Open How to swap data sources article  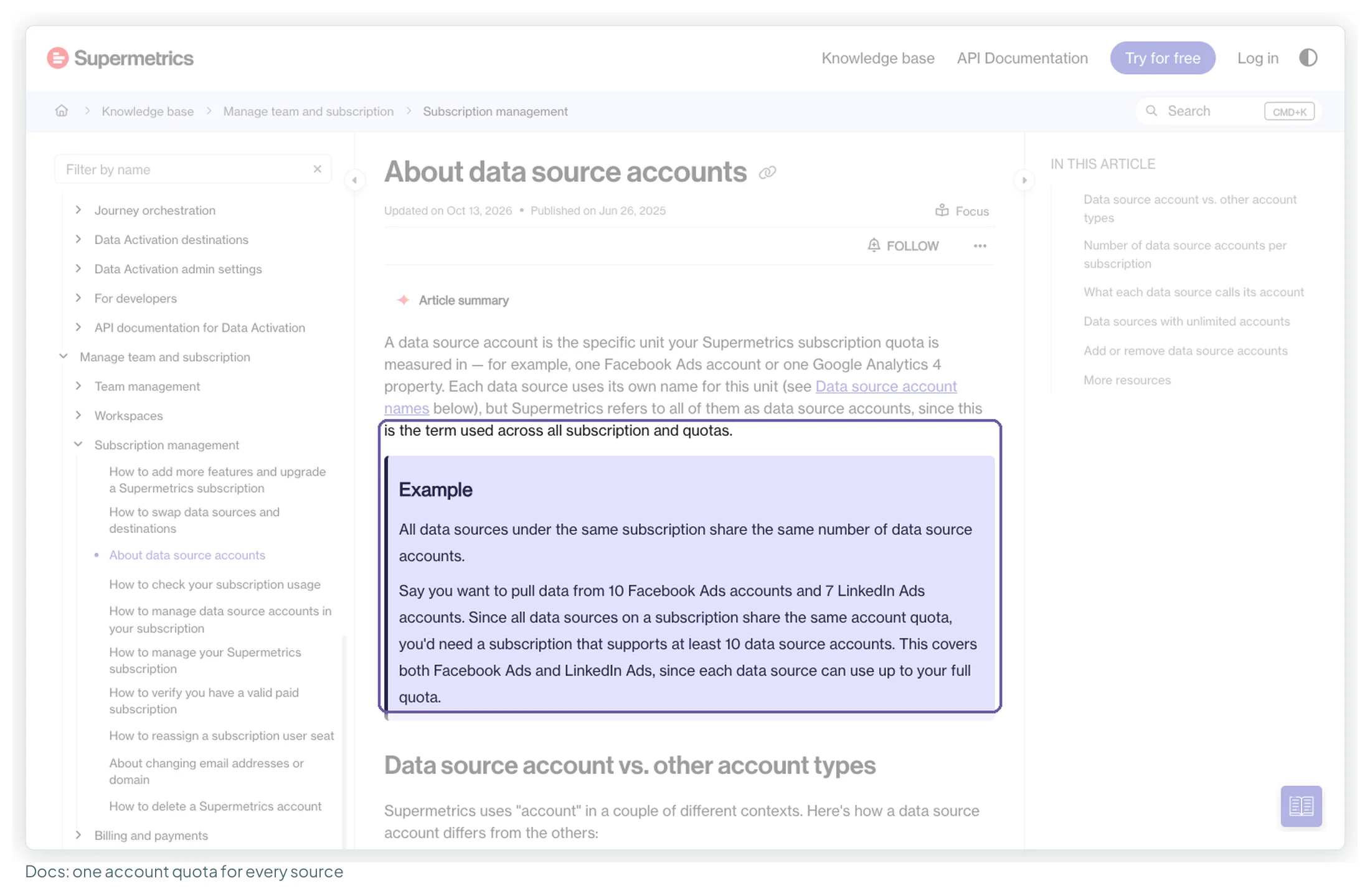[194, 520]
